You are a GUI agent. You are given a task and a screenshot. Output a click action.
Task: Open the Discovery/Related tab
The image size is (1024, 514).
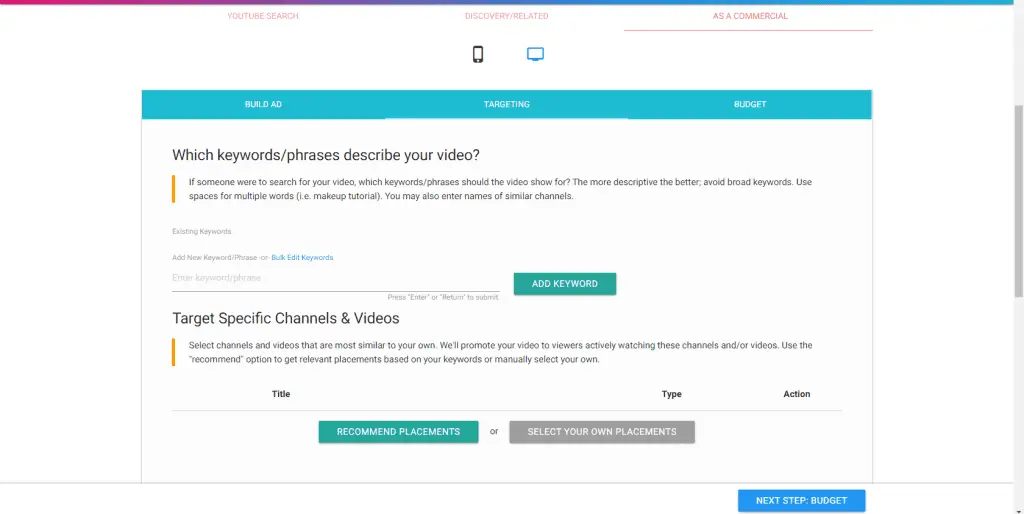coord(506,16)
